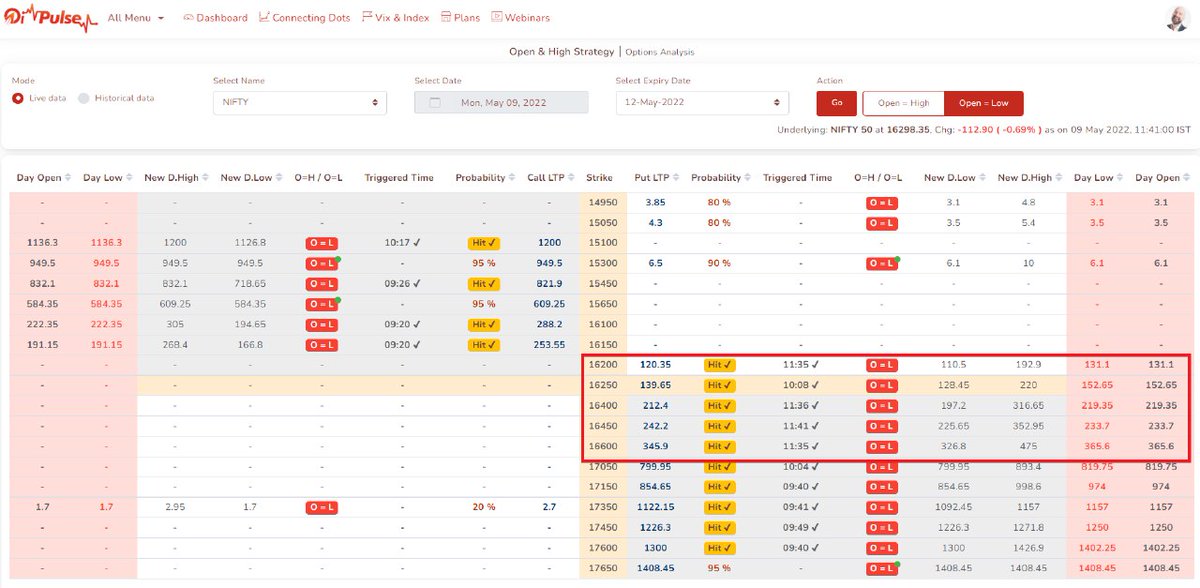Sort by left O=H / O=L column
Viewport: 1200px width, 588px height.
click(319, 177)
